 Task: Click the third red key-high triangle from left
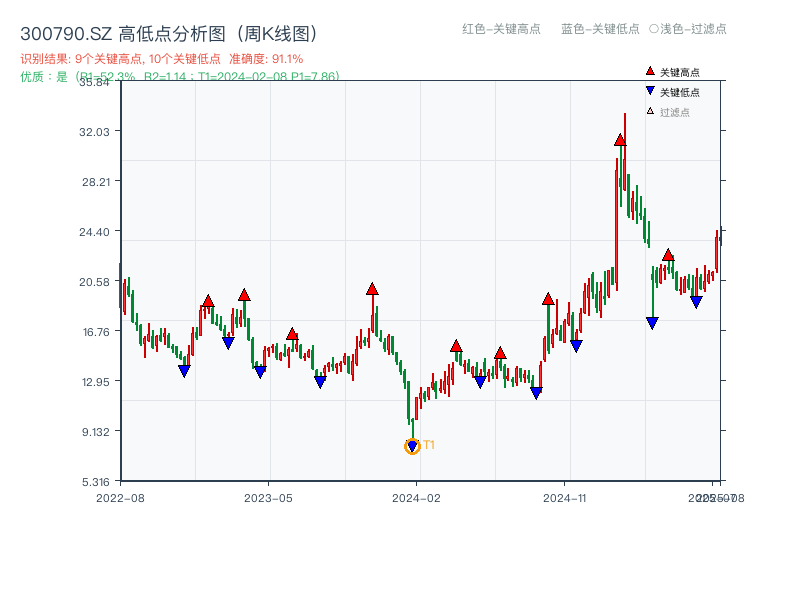(x=292, y=334)
